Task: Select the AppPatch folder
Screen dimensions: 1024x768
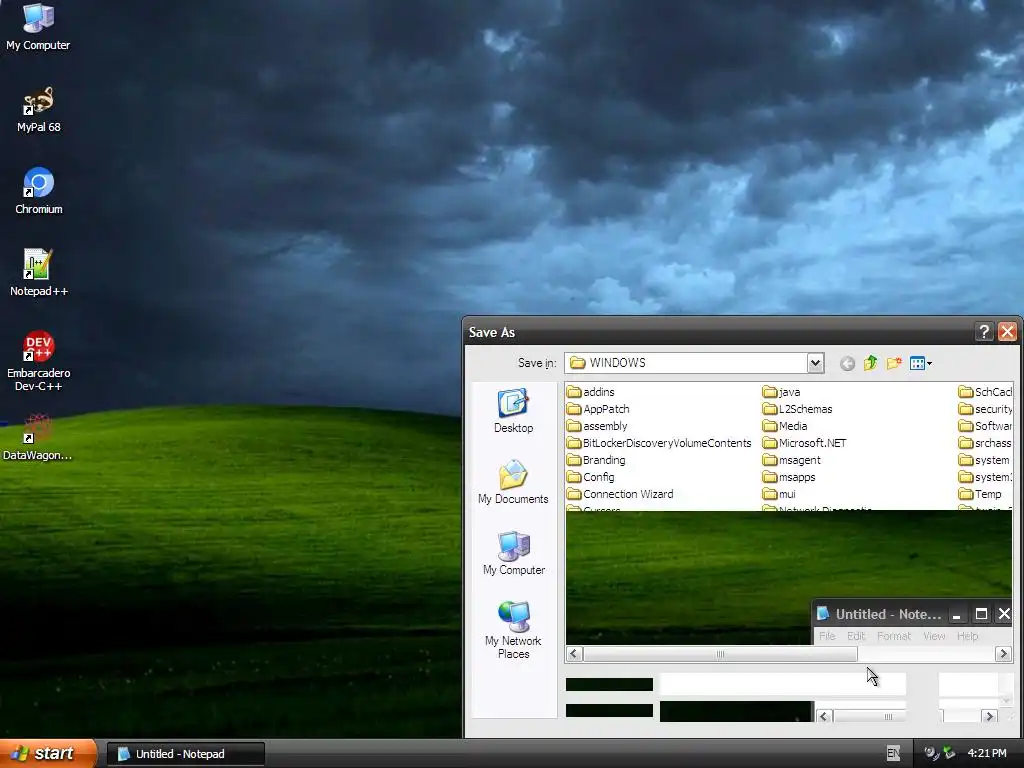Action: (598, 409)
